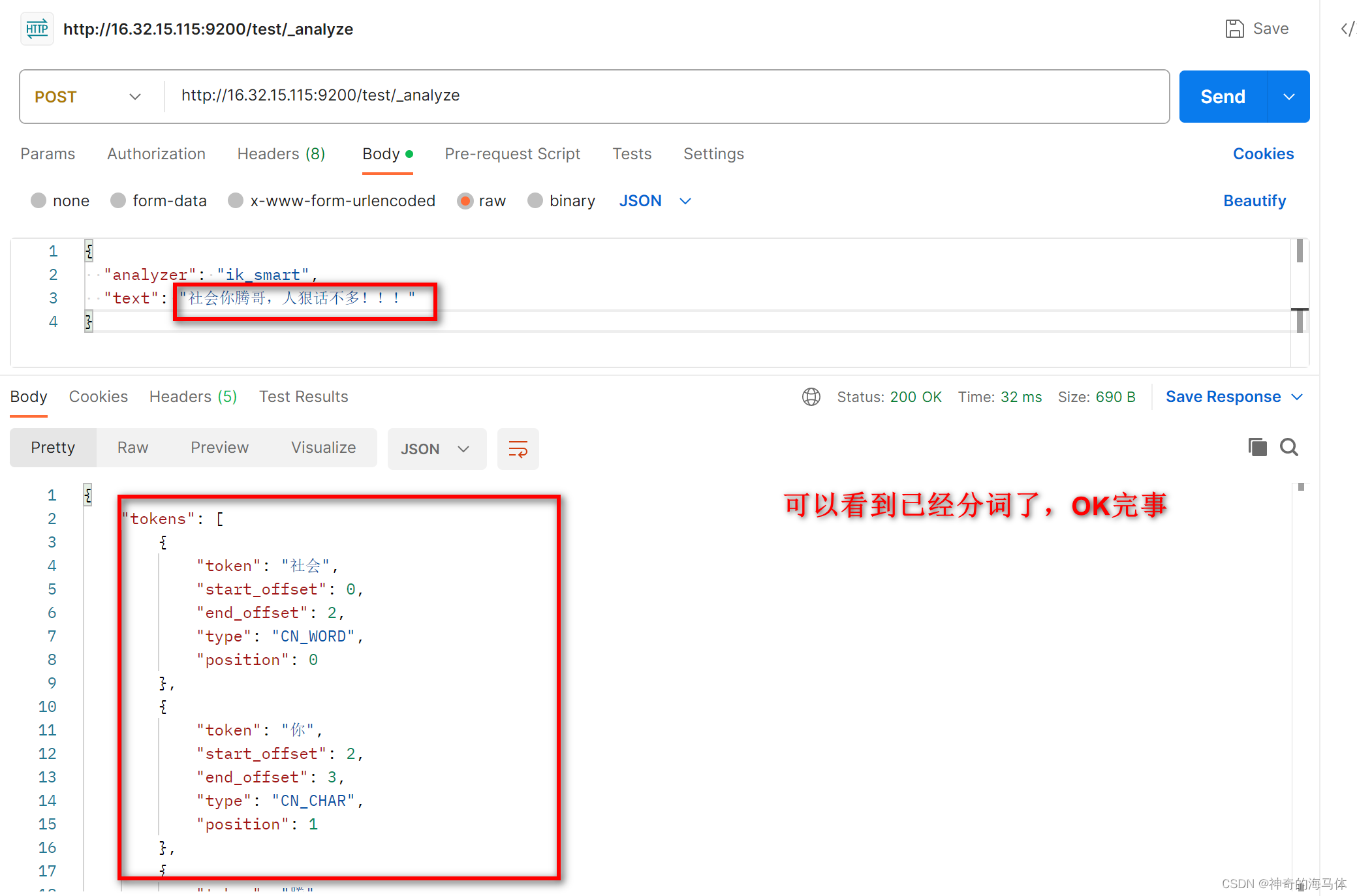The image size is (1357, 896).
Task: Collapse the request JSON at line 1
Action: [89, 251]
